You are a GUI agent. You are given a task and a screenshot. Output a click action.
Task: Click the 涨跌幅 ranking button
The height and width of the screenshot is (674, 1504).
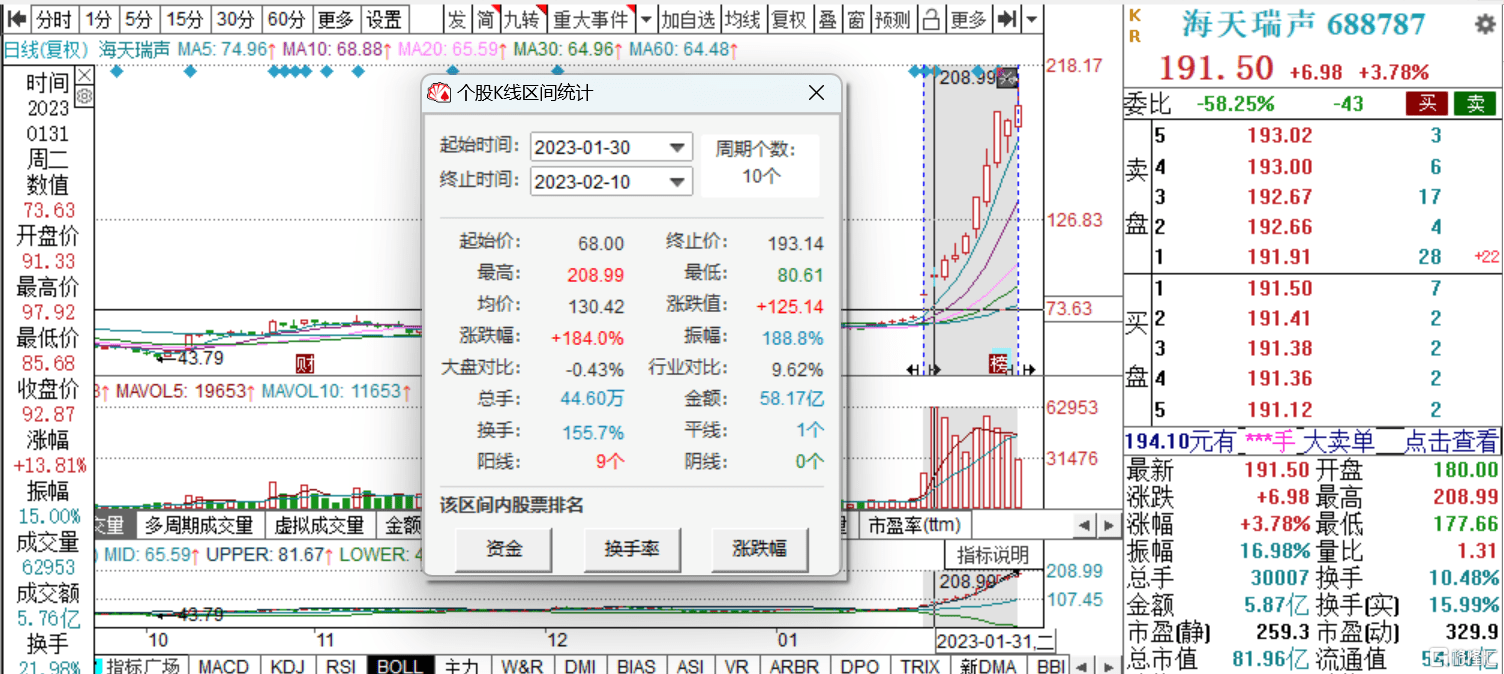tap(759, 548)
